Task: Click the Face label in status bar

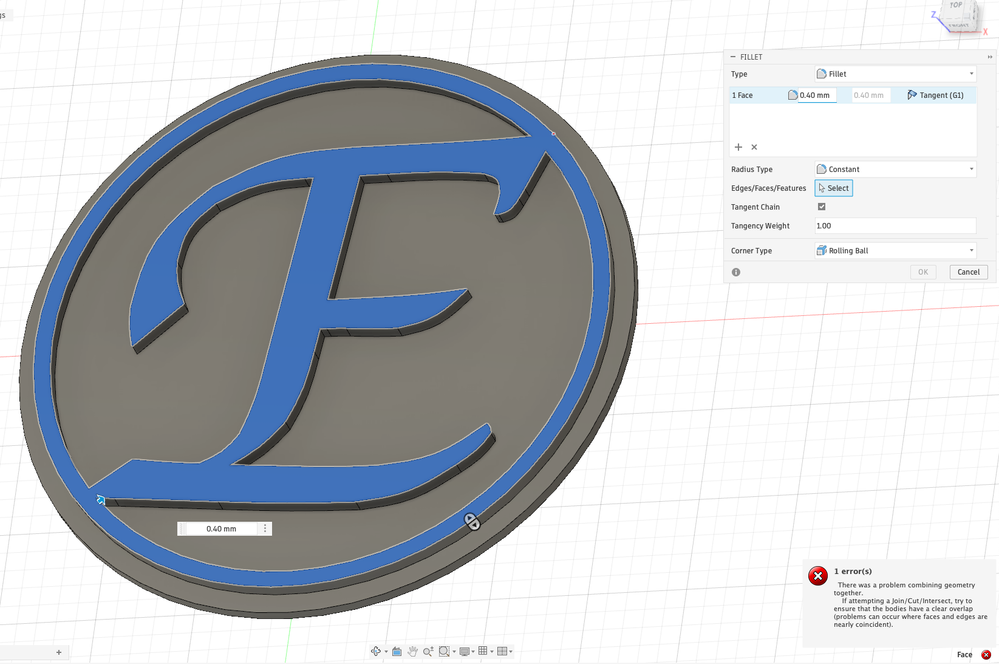Action: (x=965, y=654)
